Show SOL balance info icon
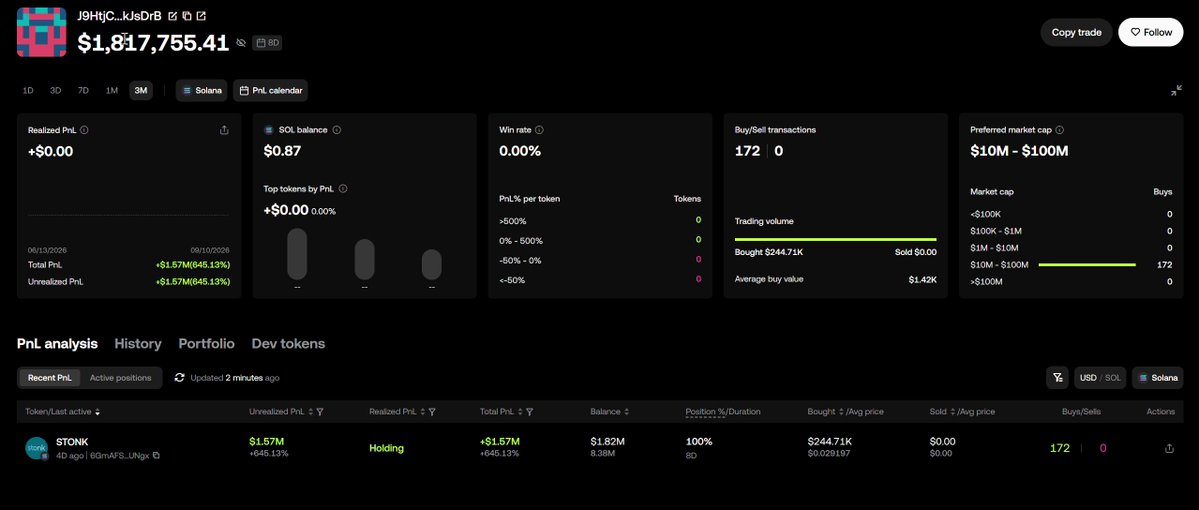 click(336, 130)
